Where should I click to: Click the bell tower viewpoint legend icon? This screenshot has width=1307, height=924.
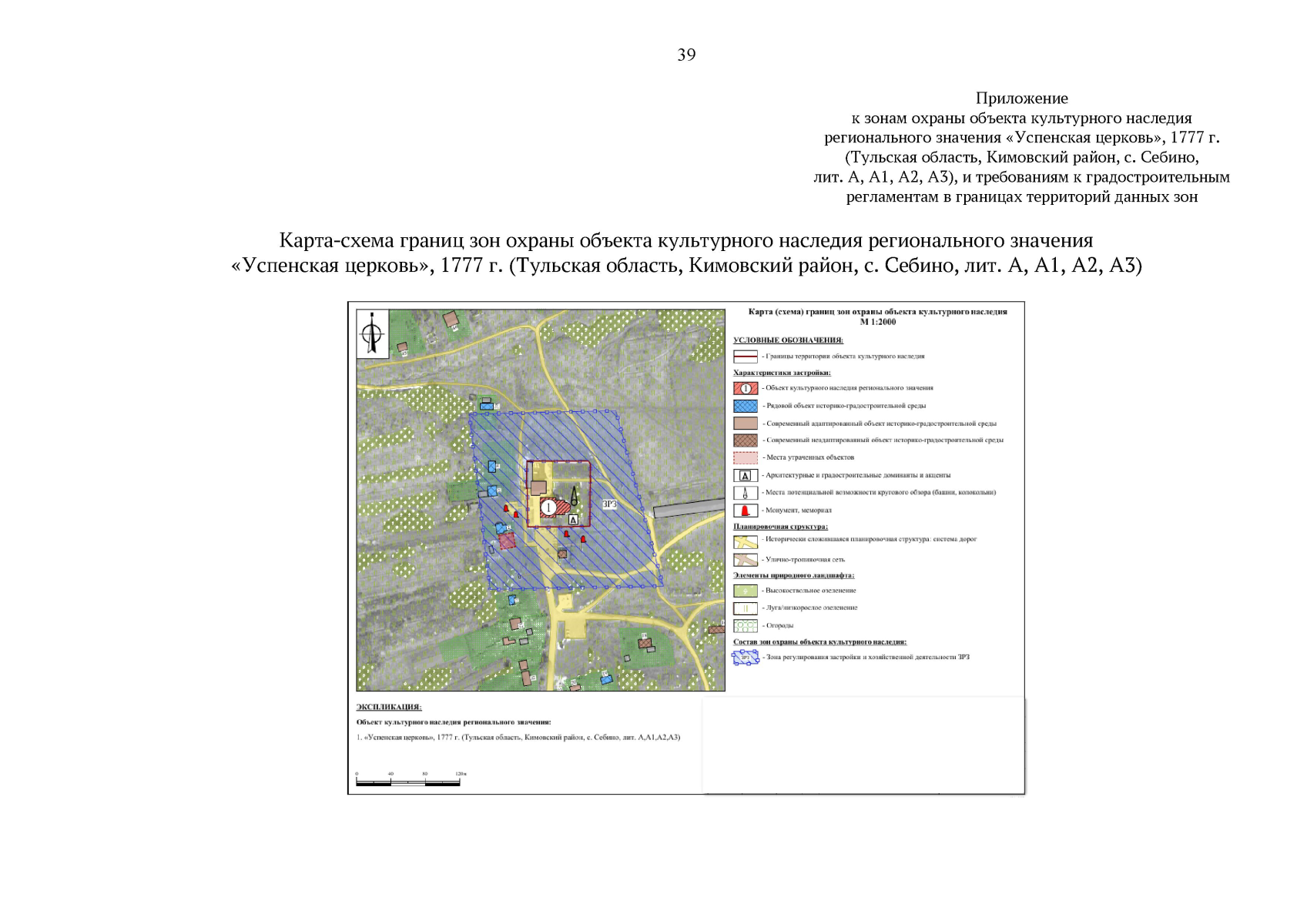point(745,493)
